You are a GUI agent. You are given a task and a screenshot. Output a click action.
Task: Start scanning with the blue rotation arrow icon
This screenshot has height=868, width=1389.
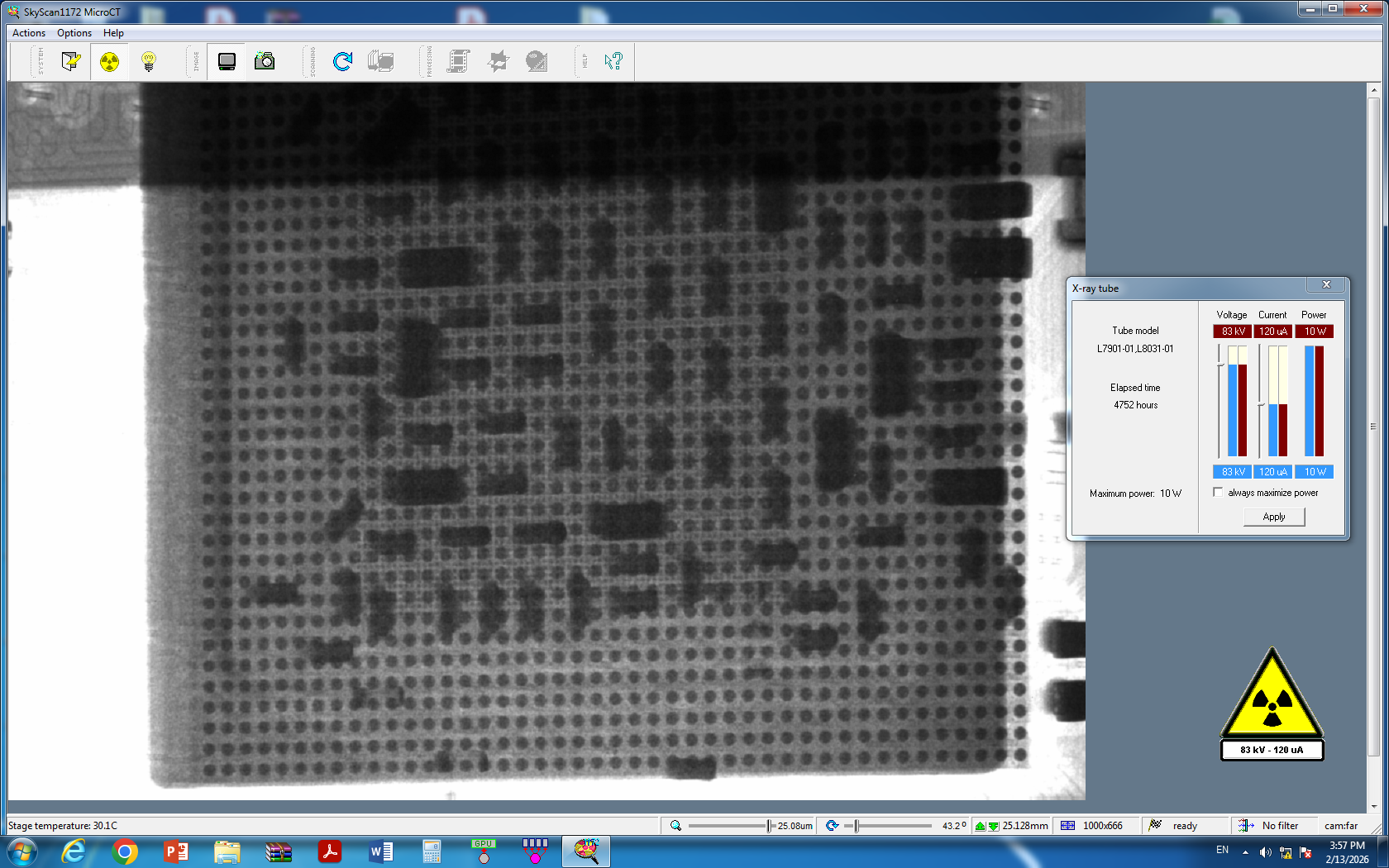[342, 61]
